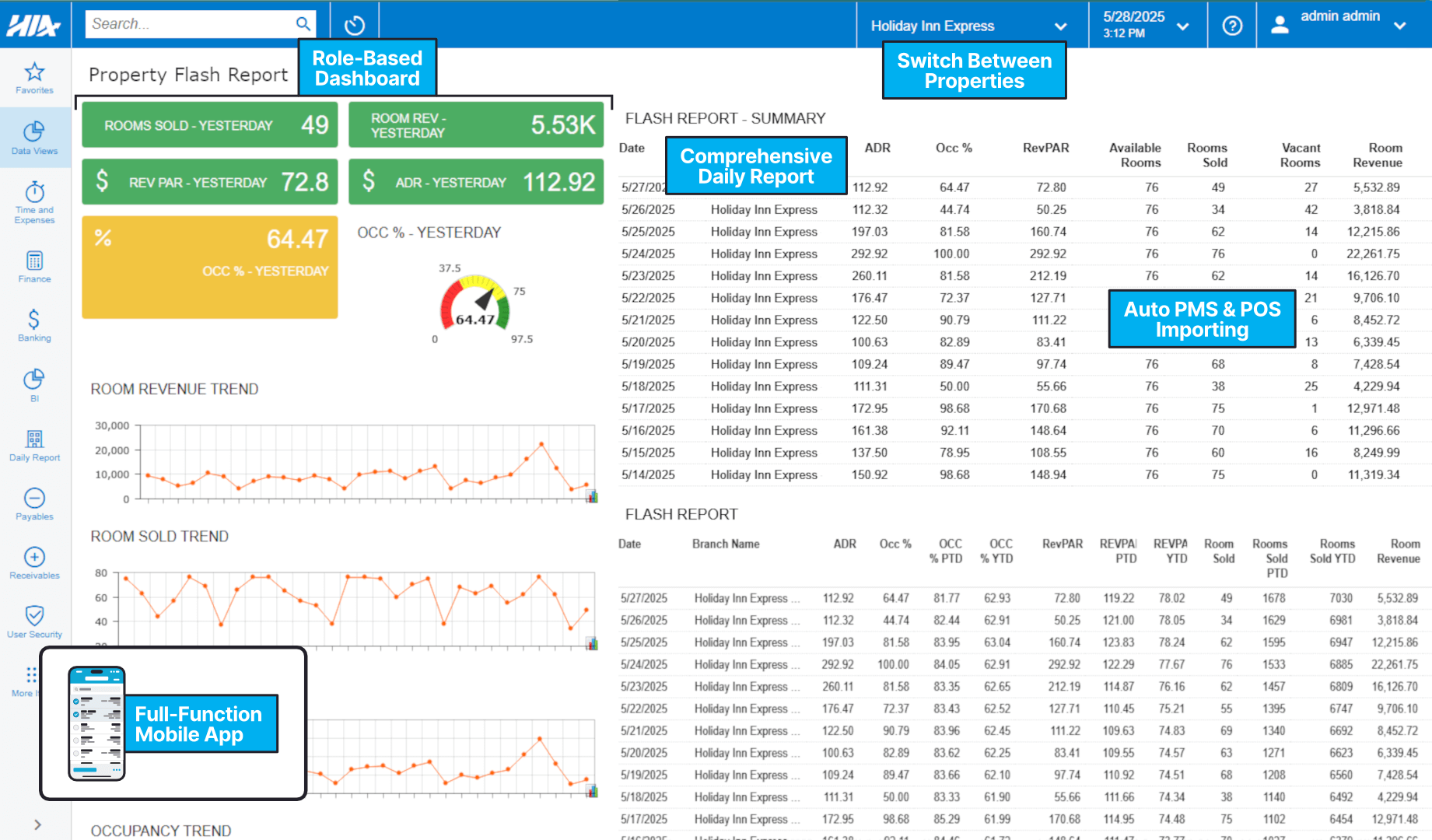Screen dimensions: 1432x840
Task: Click the ADR - Yesterday 112.92 tile
Action: point(476,182)
